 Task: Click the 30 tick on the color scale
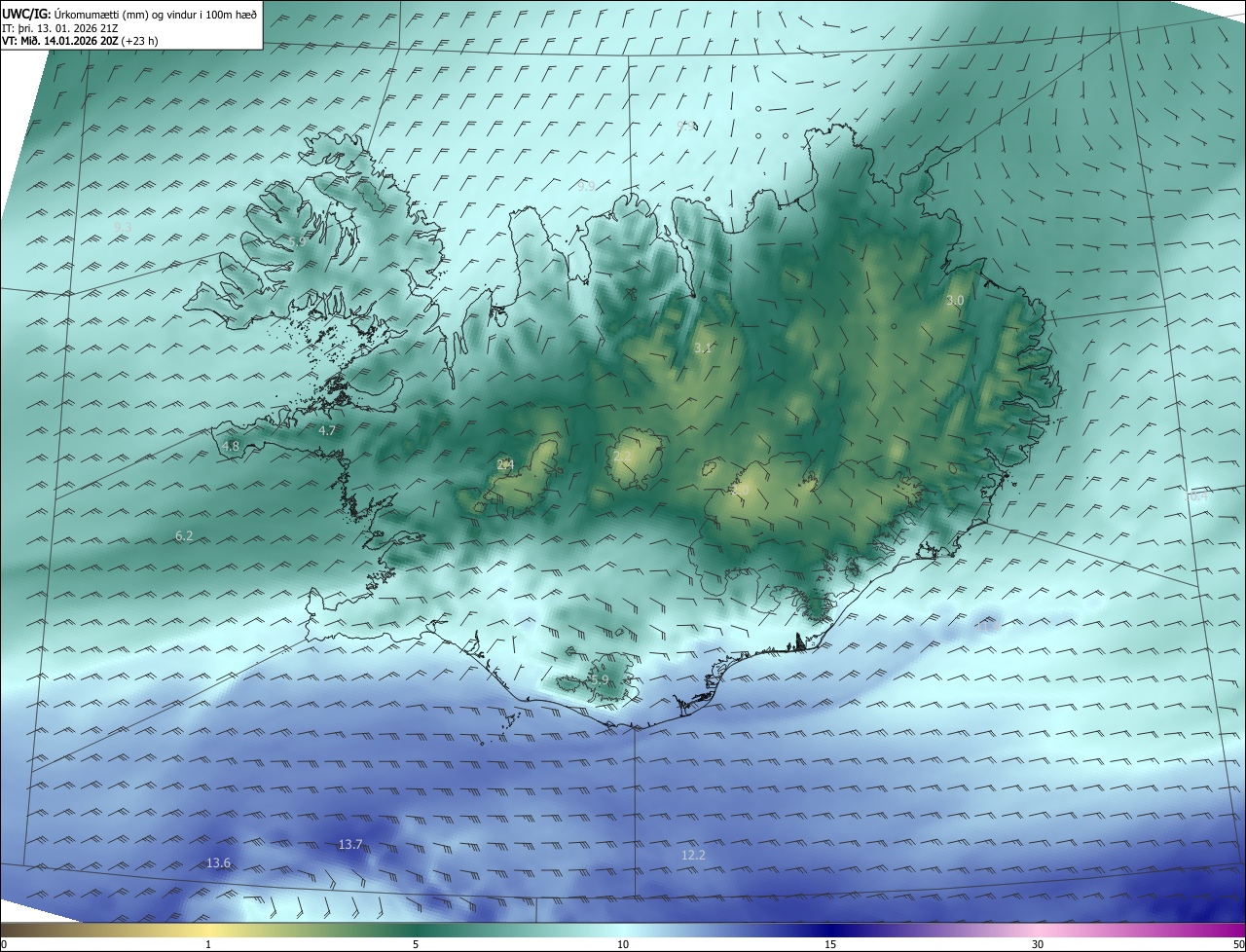pyautogui.click(x=1038, y=944)
